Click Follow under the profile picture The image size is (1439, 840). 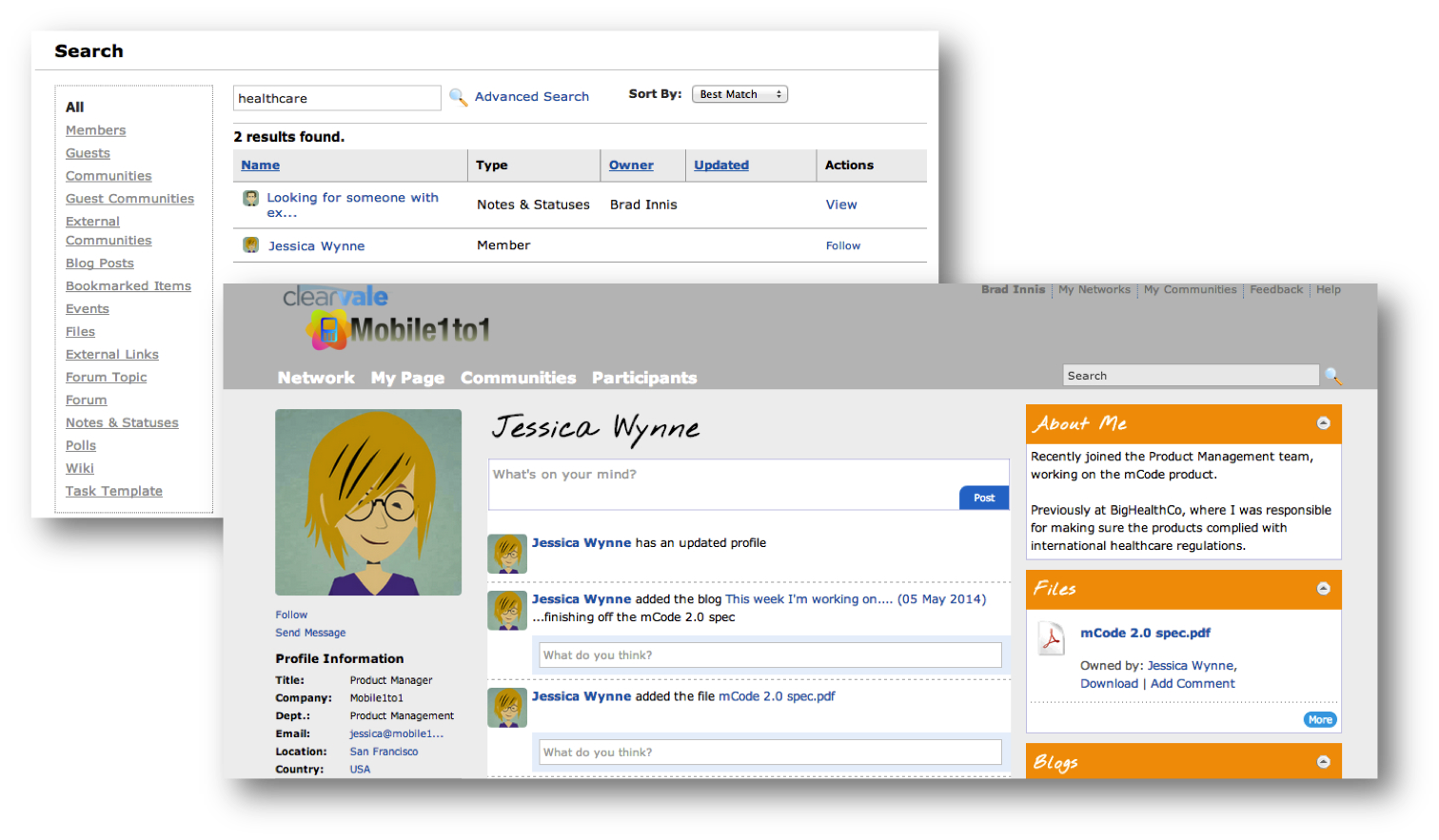(291, 615)
